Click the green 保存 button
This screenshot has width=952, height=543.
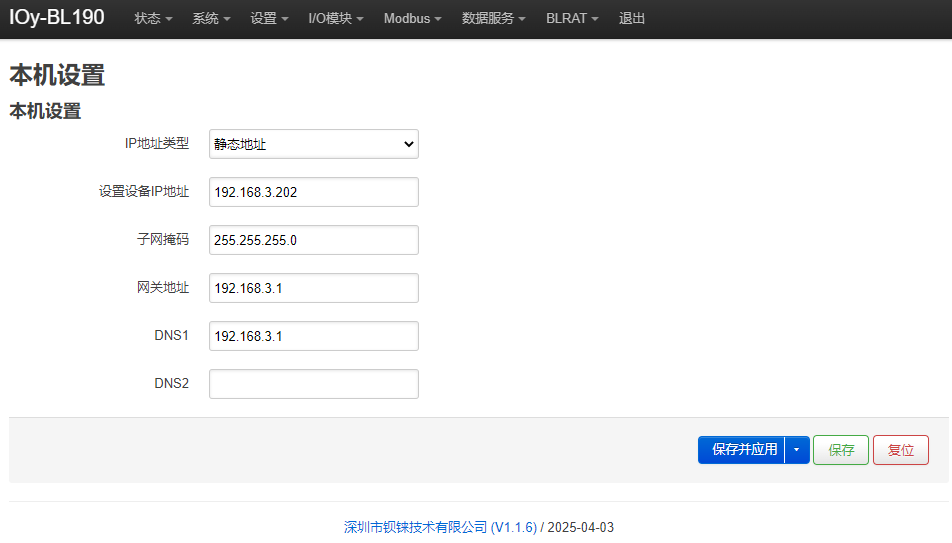pyautogui.click(x=841, y=449)
